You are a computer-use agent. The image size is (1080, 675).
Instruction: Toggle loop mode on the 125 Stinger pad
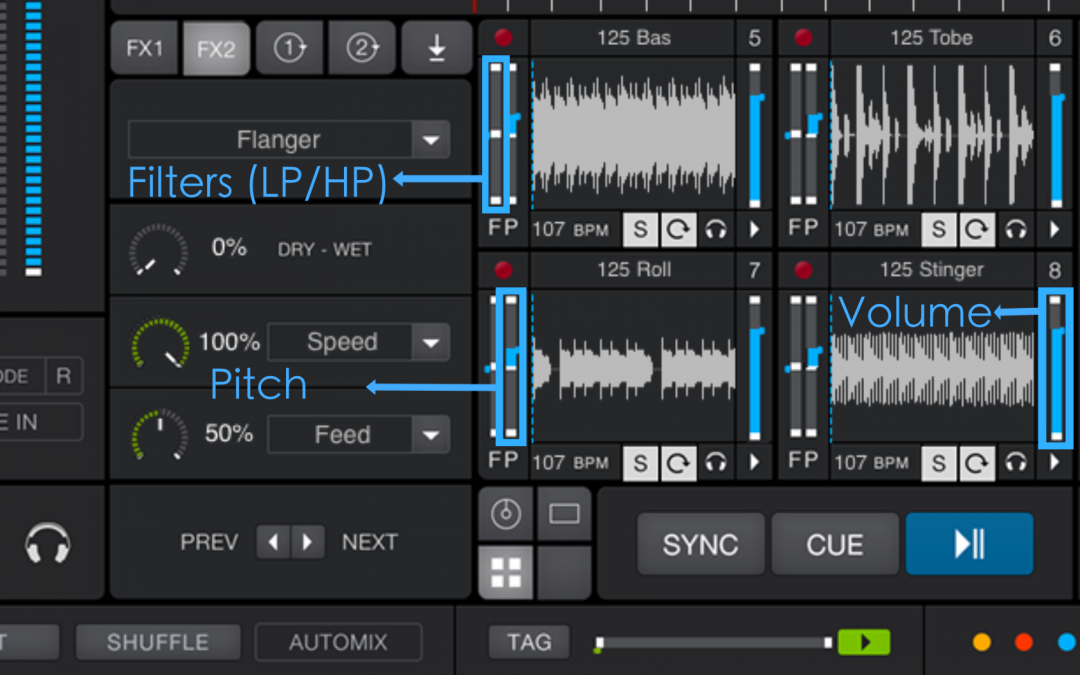pos(977,463)
